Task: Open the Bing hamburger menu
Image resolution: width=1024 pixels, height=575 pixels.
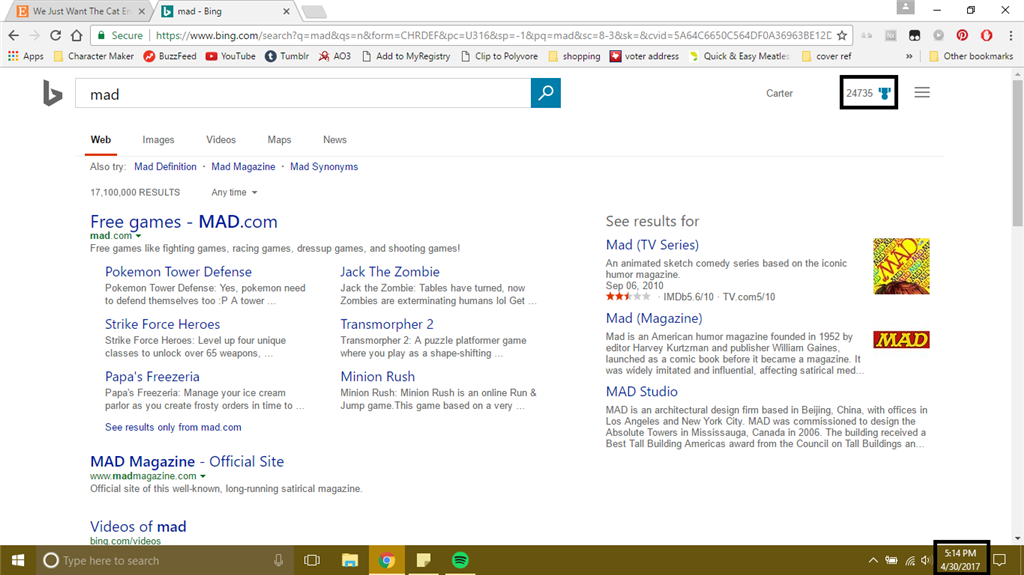Action: (x=921, y=93)
